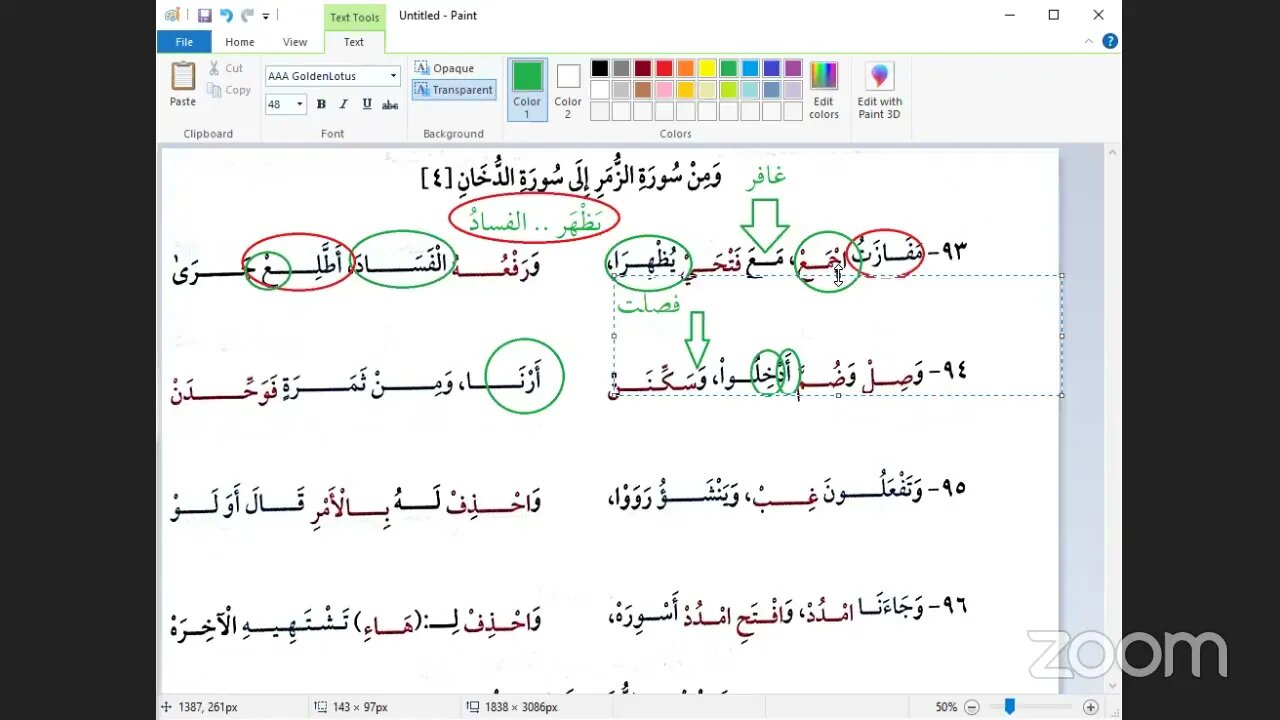The image size is (1280, 720).
Task: Minimize the Paint window
Action: [x=1009, y=15]
